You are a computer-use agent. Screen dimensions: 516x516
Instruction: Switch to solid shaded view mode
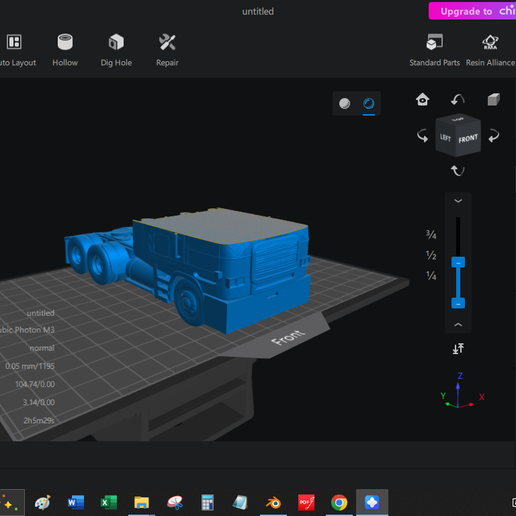(344, 103)
